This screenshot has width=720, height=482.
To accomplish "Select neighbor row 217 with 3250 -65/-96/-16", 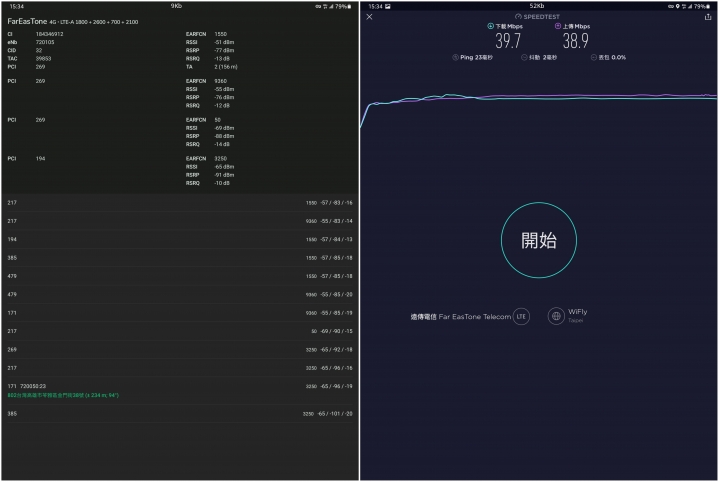I will point(180,368).
